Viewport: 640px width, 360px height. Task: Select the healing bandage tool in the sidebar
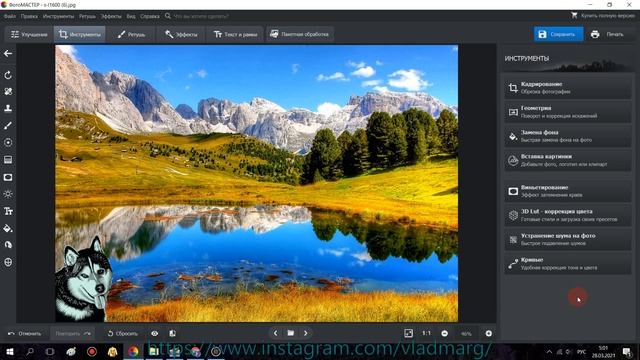point(8,91)
